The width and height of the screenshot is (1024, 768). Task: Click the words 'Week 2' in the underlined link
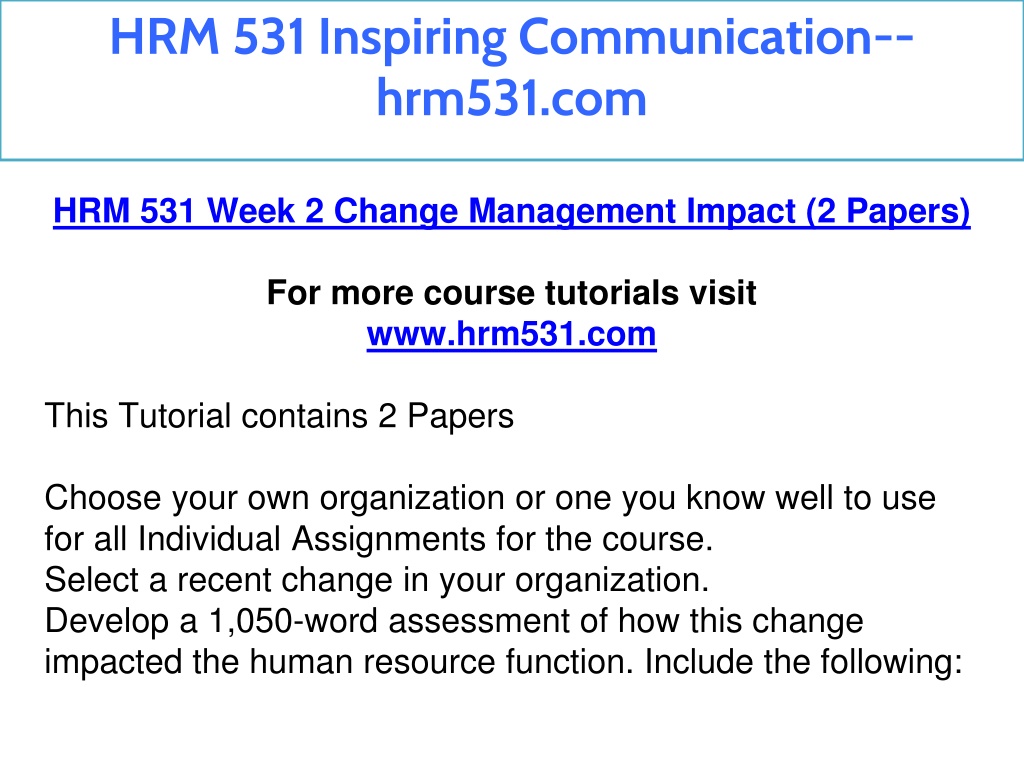pos(265,212)
